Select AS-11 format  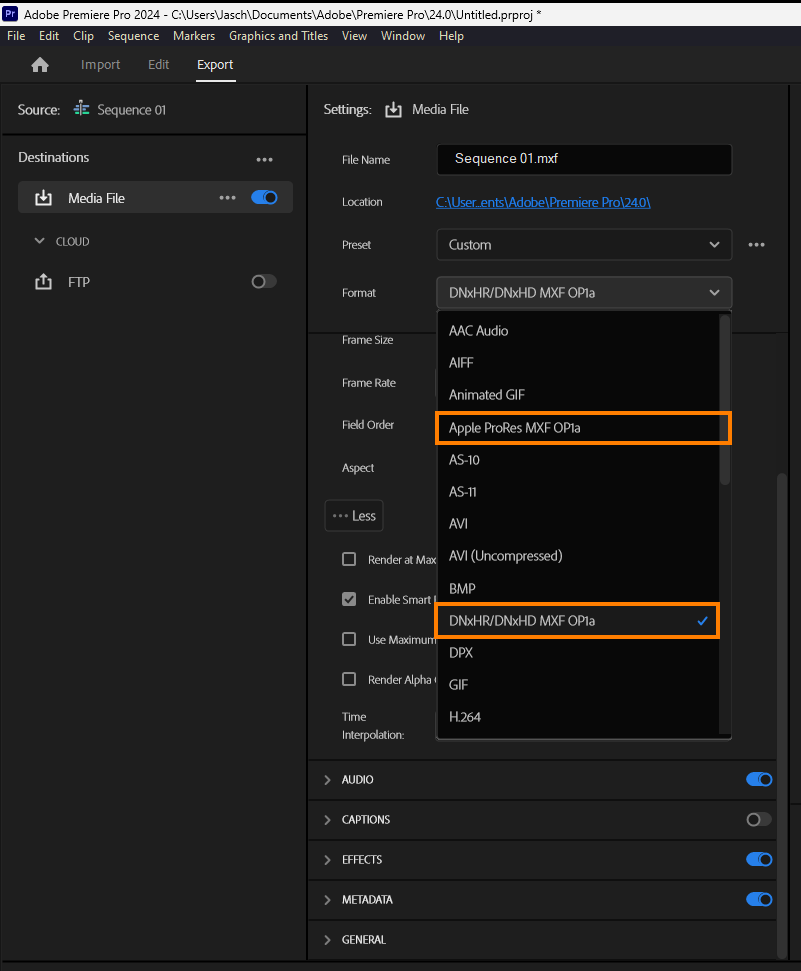click(x=578, y=492)
